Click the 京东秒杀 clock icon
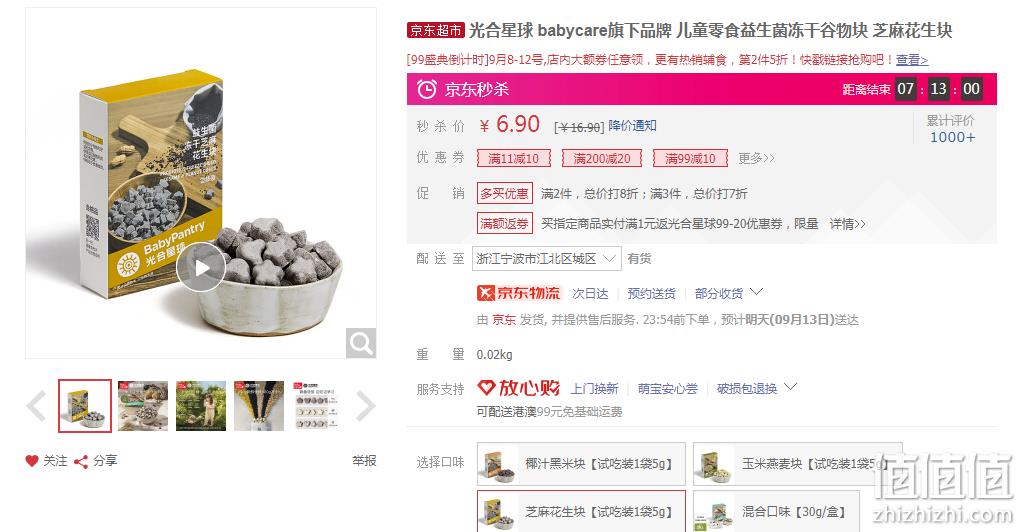This screenshot has height=532, width=1022. coord(426,89)
